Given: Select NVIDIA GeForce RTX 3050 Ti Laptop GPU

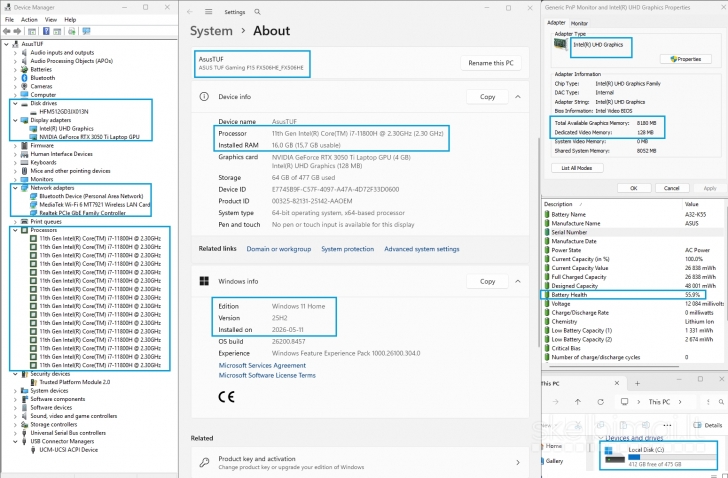Looking at the screenshot, I should [x=89, y=137].
